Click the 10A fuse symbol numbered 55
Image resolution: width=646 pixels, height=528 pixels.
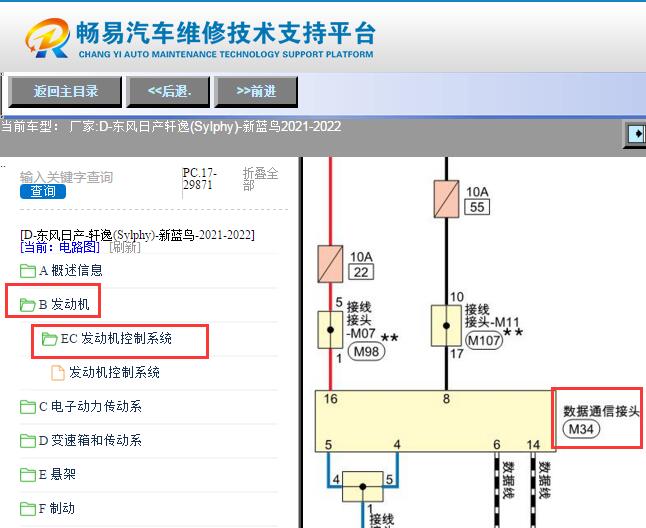pos(446,199)
